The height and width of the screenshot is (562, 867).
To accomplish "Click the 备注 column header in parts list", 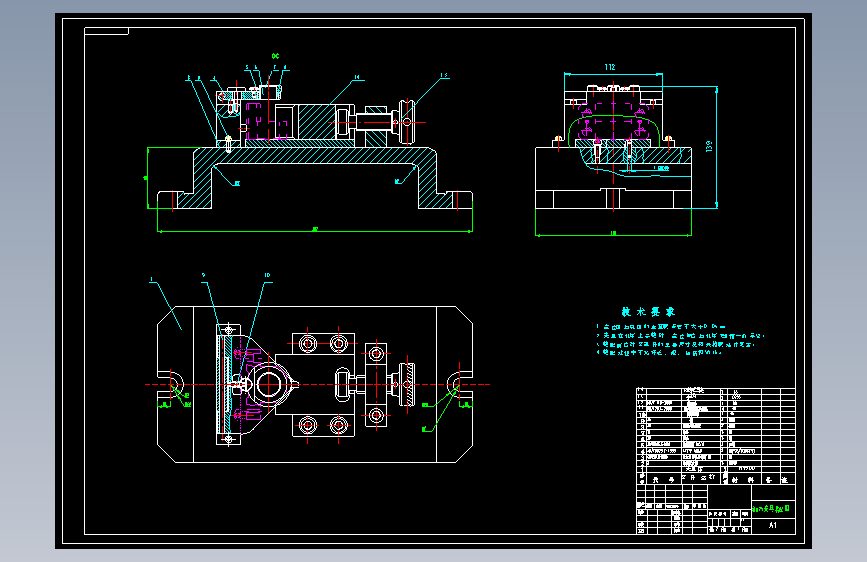I will [x=776, y=480].
